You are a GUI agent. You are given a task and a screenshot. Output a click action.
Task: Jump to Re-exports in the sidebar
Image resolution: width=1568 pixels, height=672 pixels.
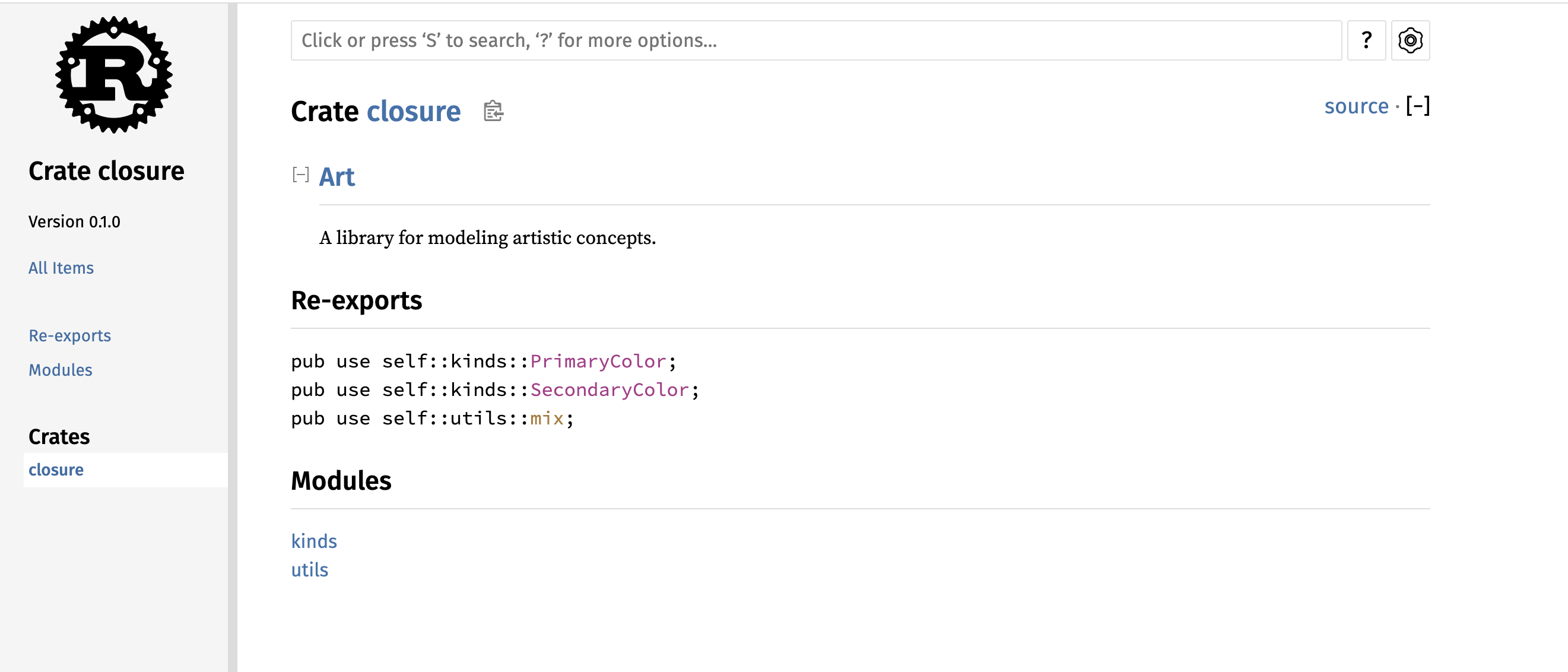point(69,335)
